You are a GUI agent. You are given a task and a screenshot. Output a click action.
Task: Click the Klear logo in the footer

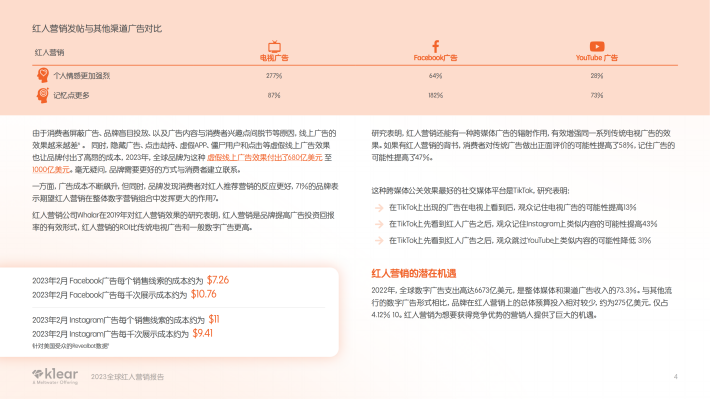point(55,376)
